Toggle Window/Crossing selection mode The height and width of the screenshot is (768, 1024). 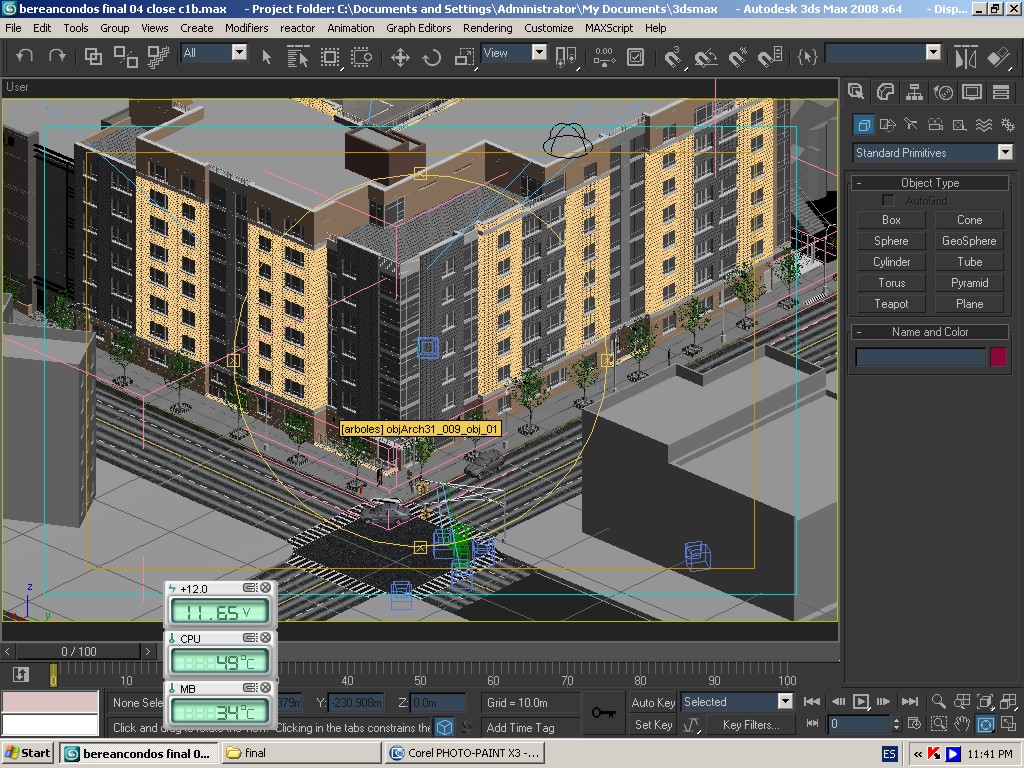(x=361, y=57)
